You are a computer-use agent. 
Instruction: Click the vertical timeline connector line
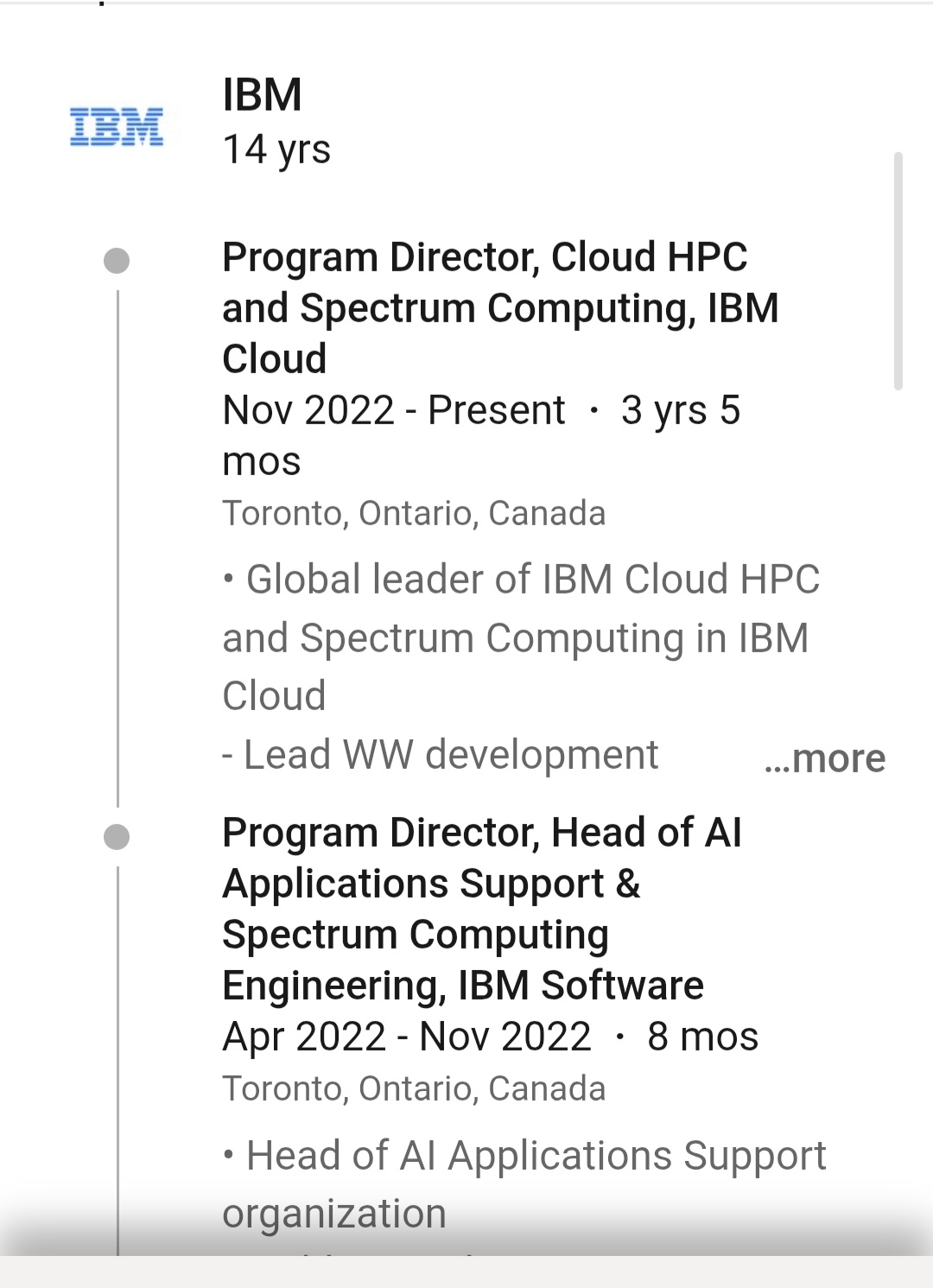pyautogui.click(x=116, y=544)
